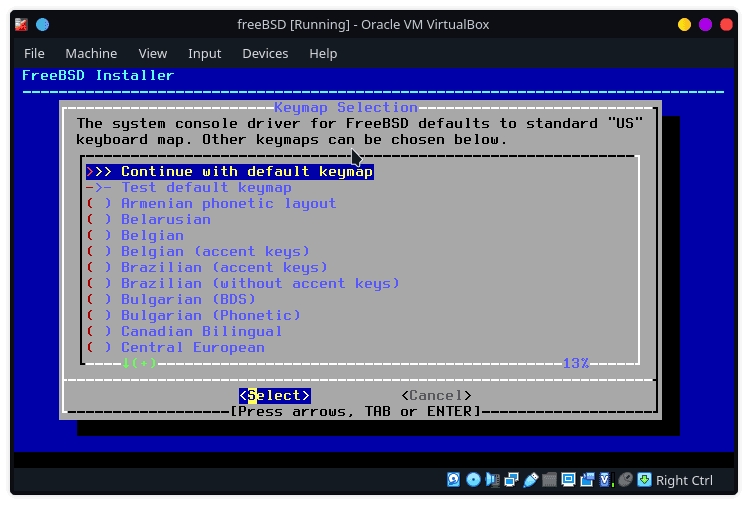This screenshot has height=505, width=748.
Task: Click the Cancel button
Action: click(x=436, y=395)
